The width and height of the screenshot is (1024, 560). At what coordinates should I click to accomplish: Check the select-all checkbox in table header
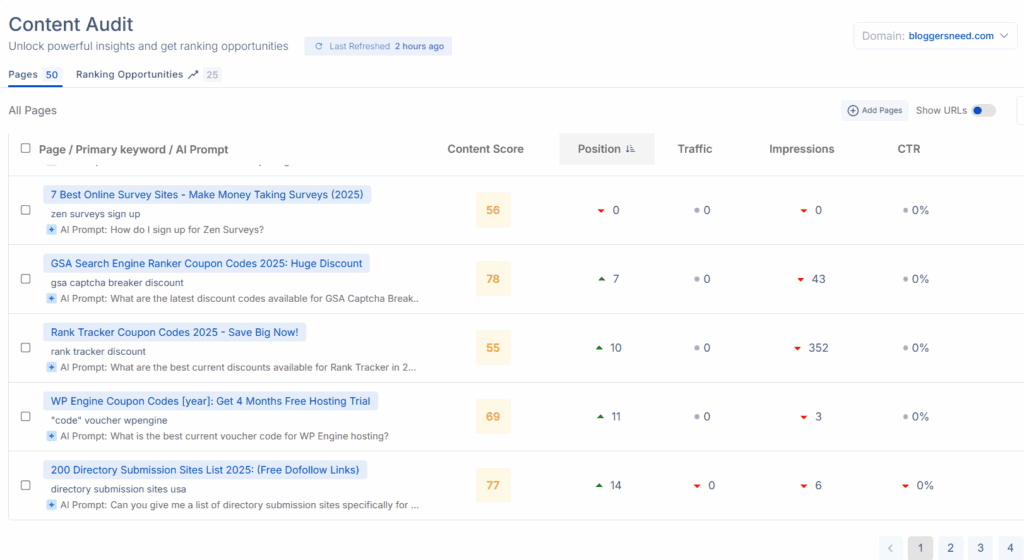tap(26, 149)
